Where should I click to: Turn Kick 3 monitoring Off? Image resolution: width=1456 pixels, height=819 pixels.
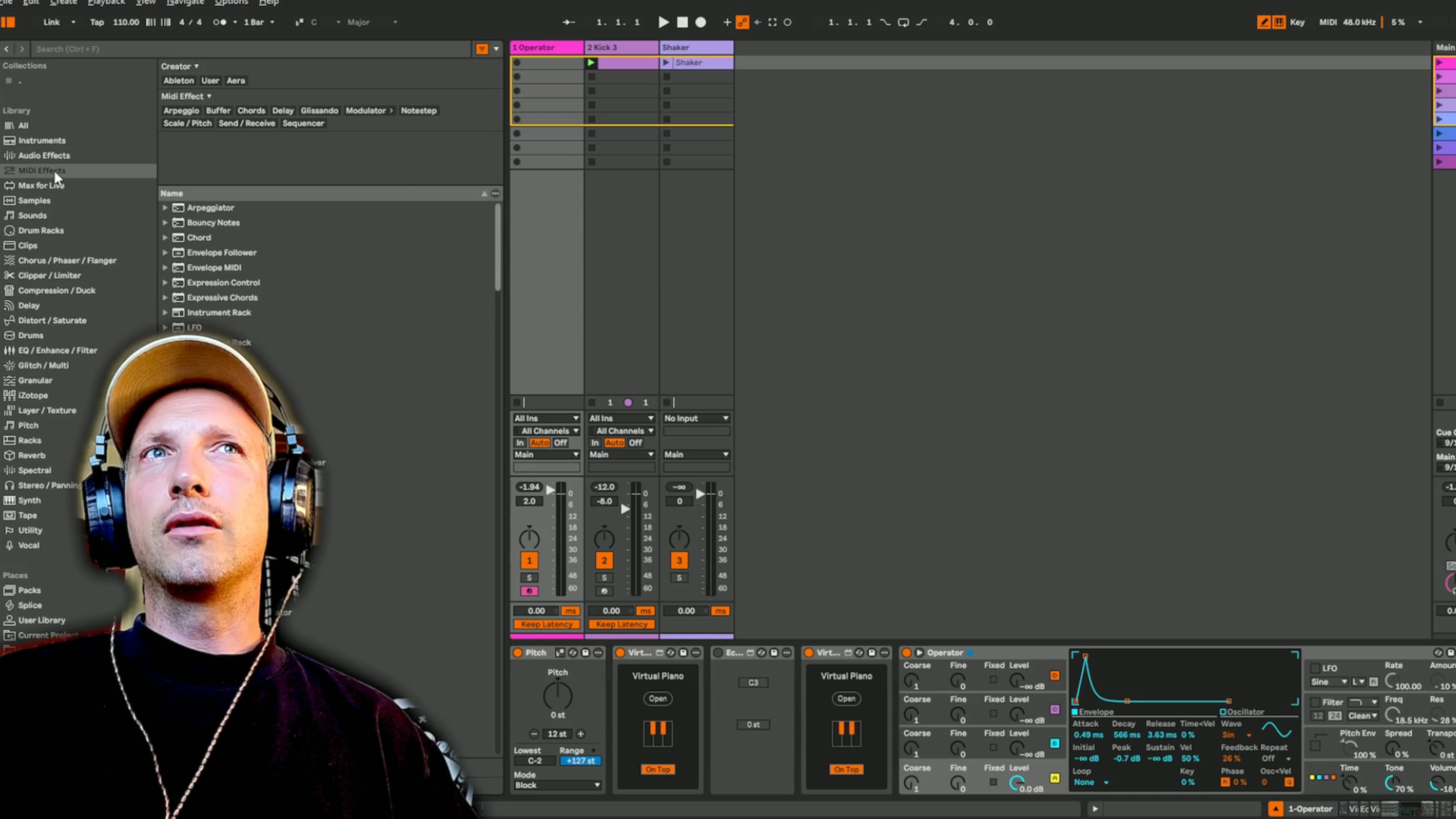pyautogui.click(x=635, y=443)
